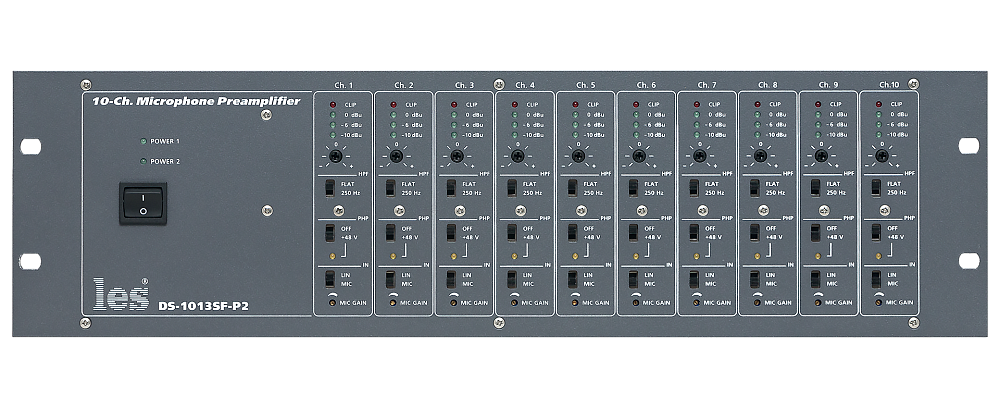1000x408 pixels.
Task: Switch Ch. 4 input between LIN and MIC
Action: click(511, 279)
